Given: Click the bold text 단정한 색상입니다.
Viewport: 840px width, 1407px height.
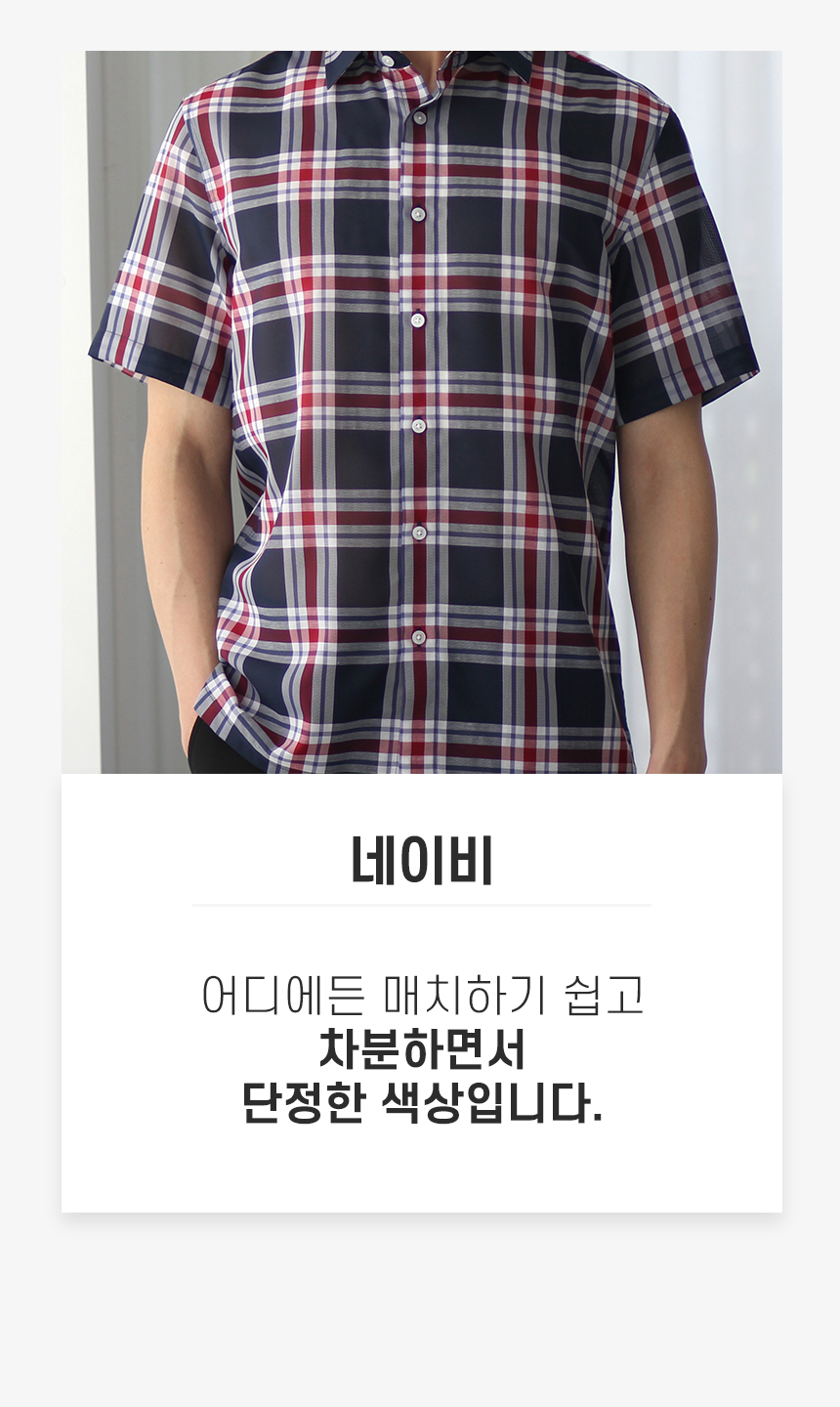Looking at the screenshot, I should point(422,1103).
